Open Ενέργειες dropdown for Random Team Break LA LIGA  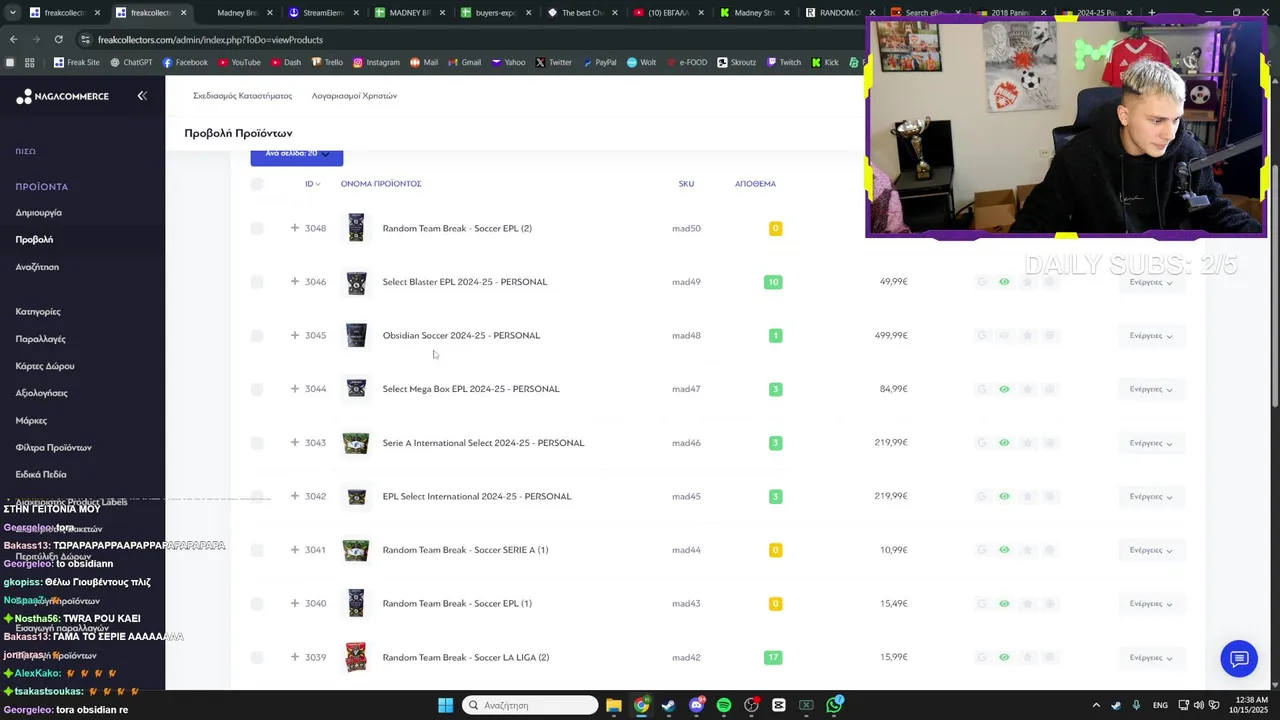click(x=1150, y=657)
